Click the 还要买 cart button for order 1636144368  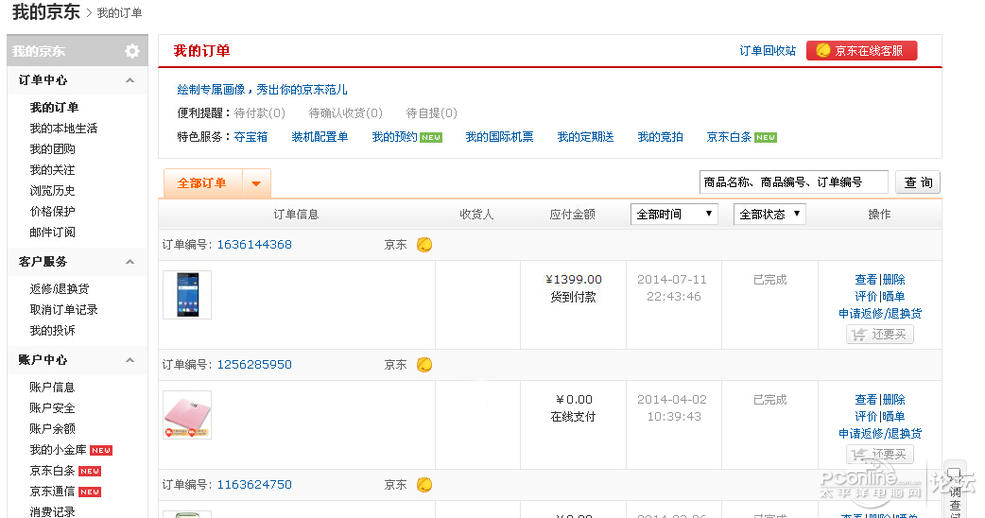click(879, 335)
